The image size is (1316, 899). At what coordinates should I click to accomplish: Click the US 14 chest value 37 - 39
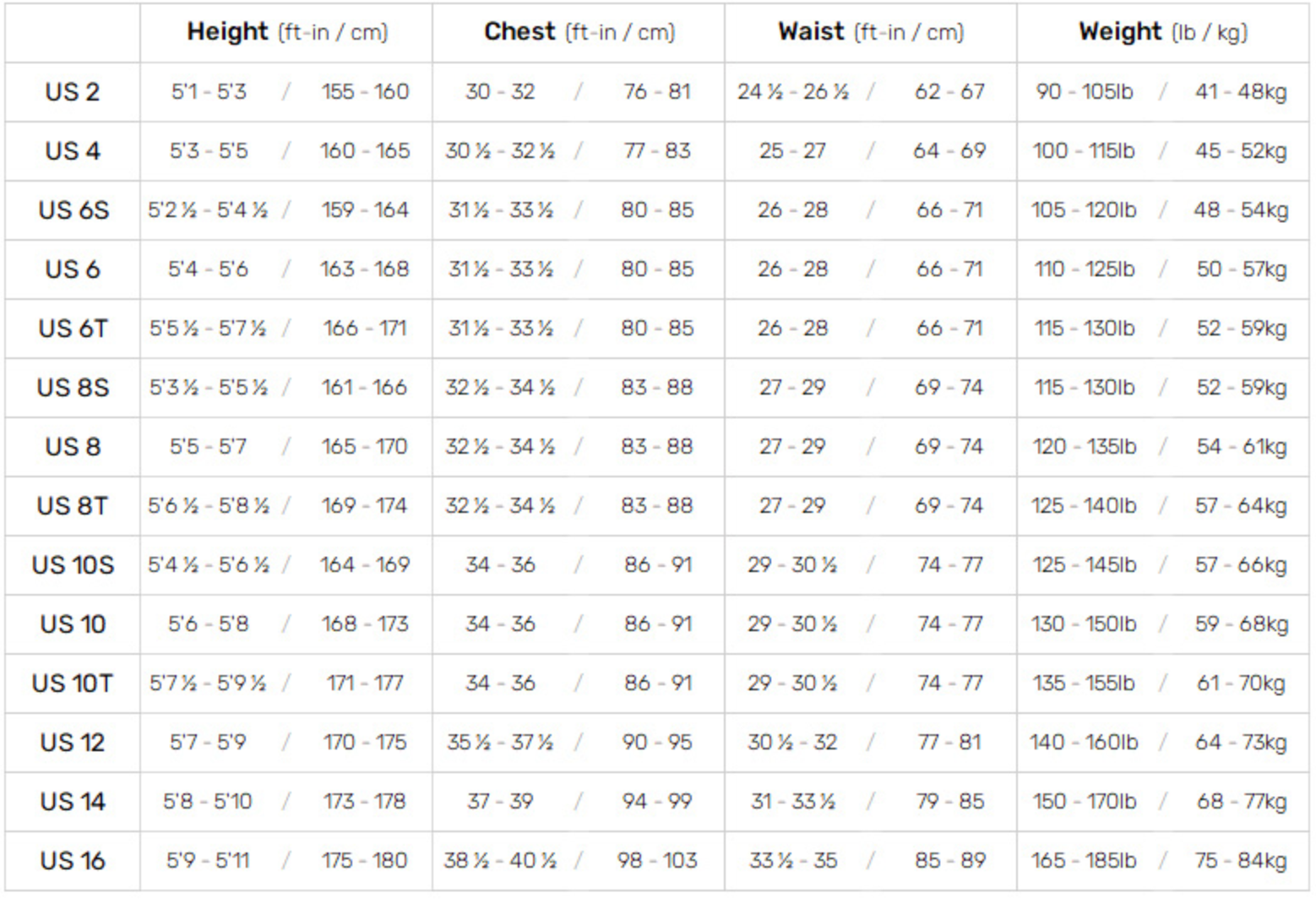click(500, 801)
